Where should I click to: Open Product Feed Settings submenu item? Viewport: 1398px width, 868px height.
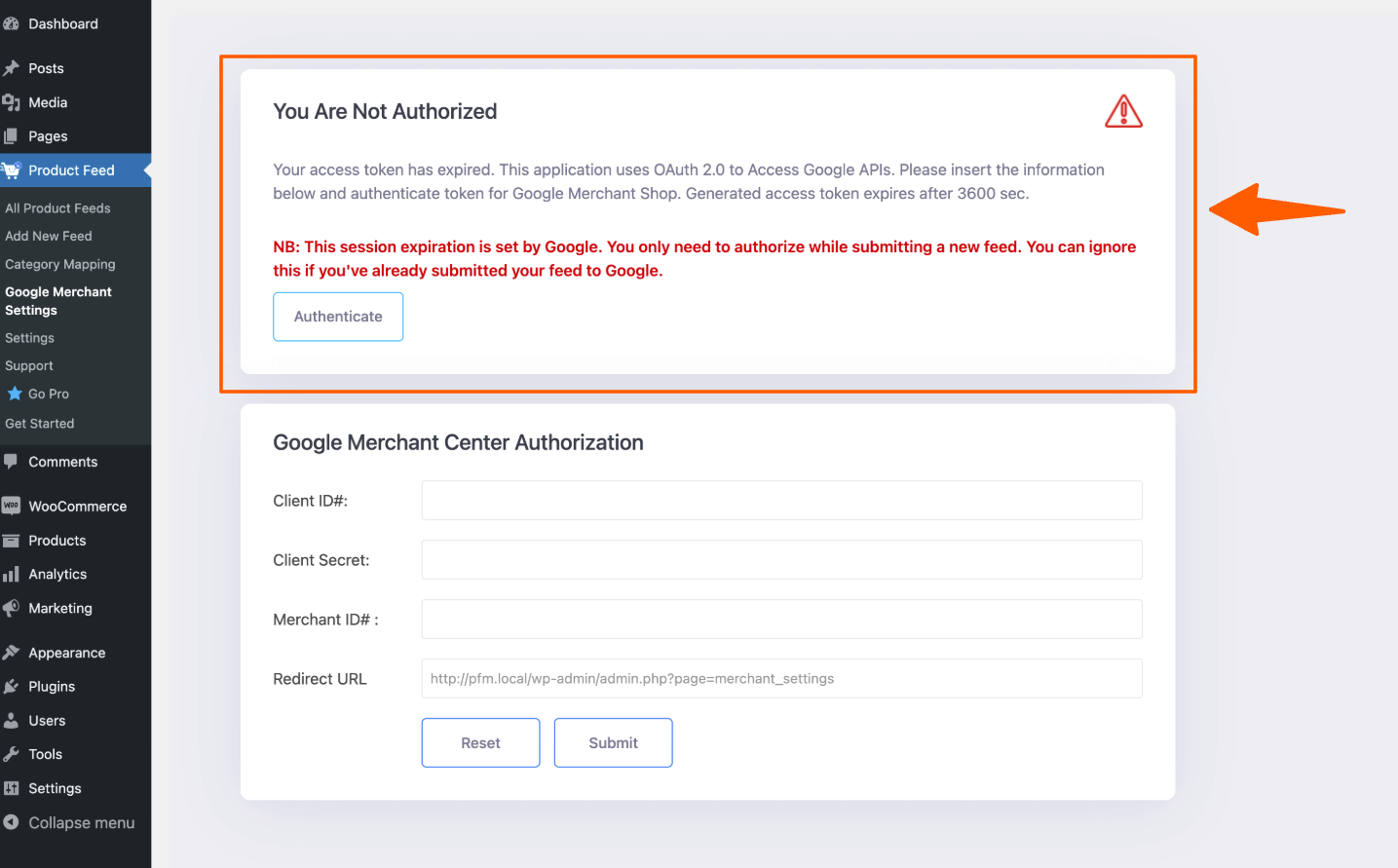point(29,338)
